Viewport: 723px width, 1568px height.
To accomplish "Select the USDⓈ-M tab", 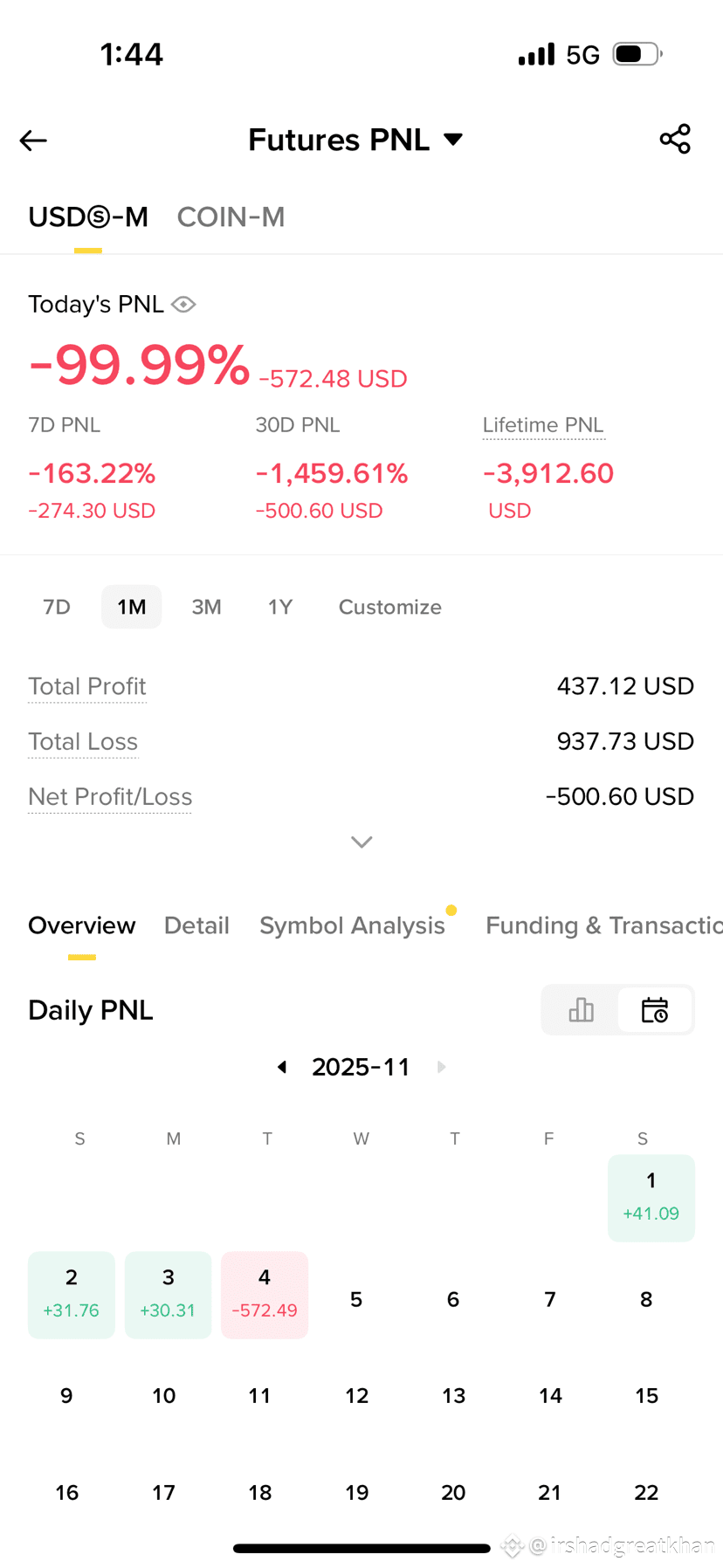I will click(88, 217).
